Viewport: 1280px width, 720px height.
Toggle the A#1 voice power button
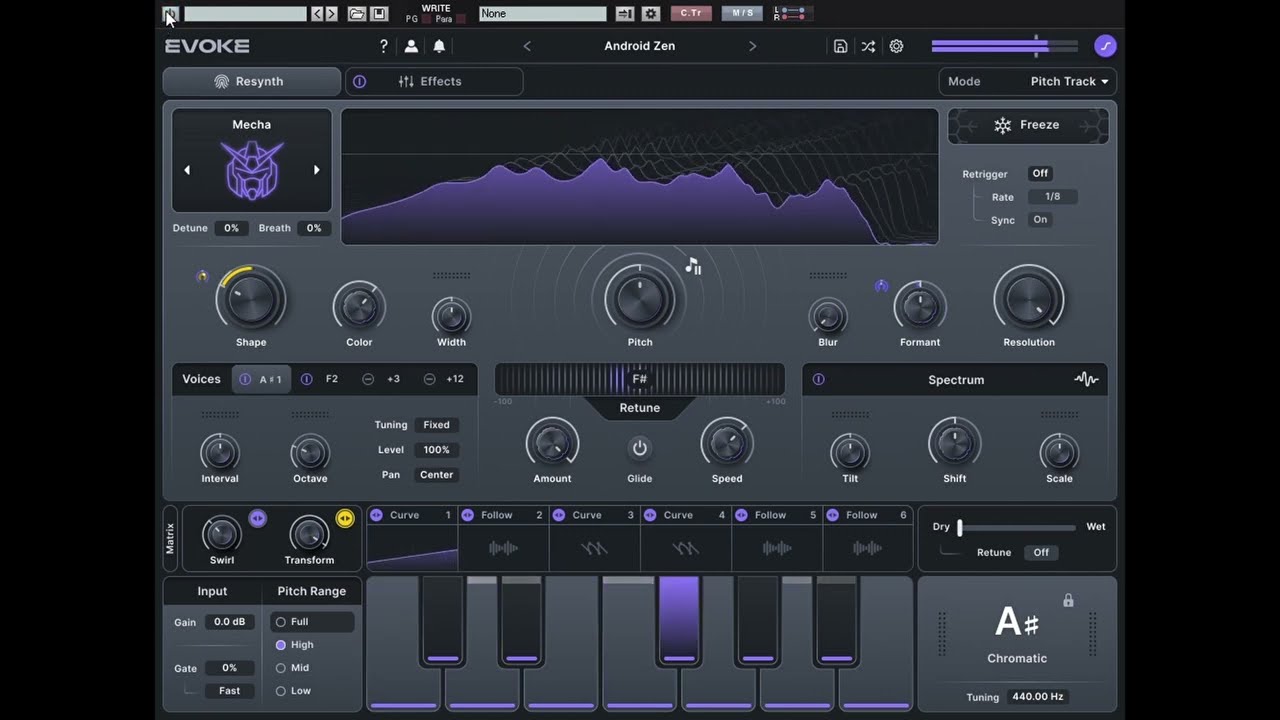245,380
